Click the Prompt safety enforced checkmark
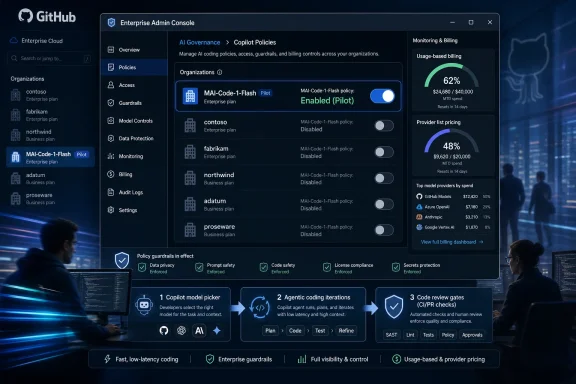The height and width of the screenshot is (384, 576). [199, 268]
